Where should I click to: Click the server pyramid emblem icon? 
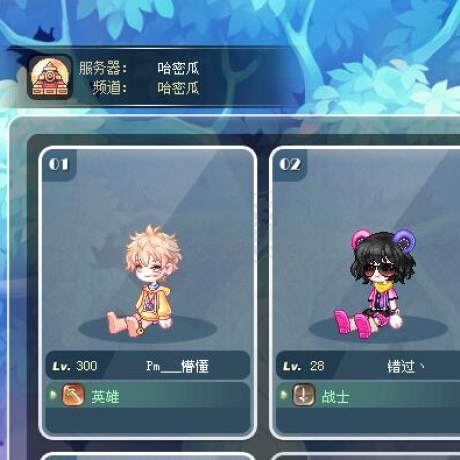click(x=50, y=77)
